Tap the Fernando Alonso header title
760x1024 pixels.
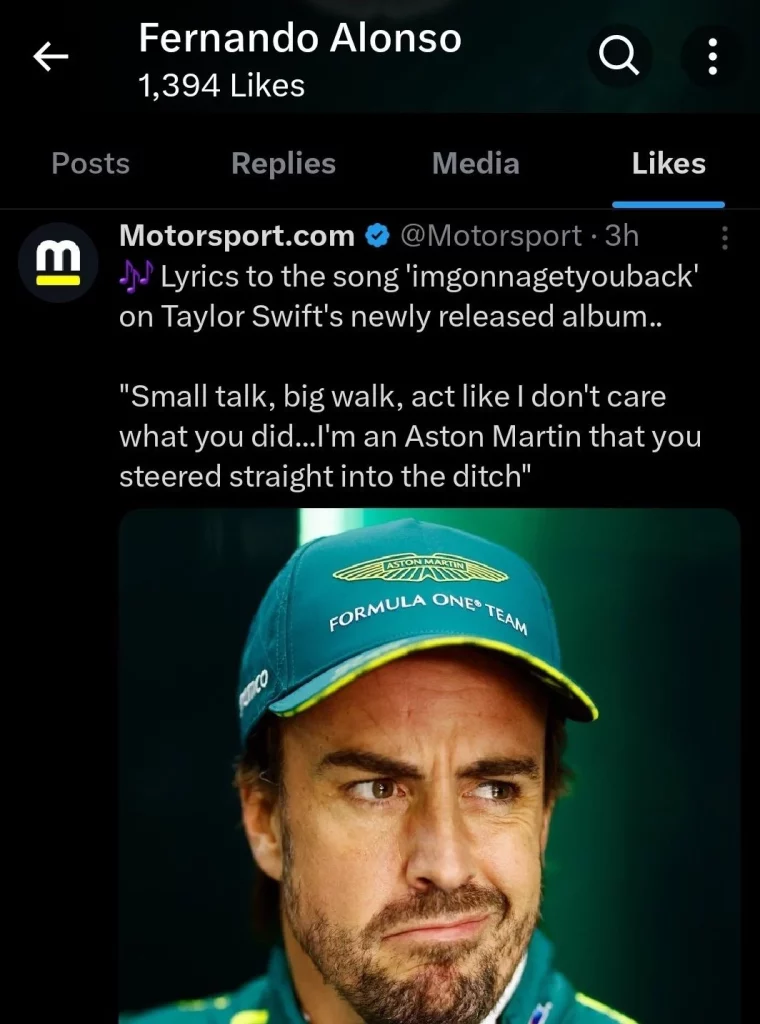(x=300, y=39)
